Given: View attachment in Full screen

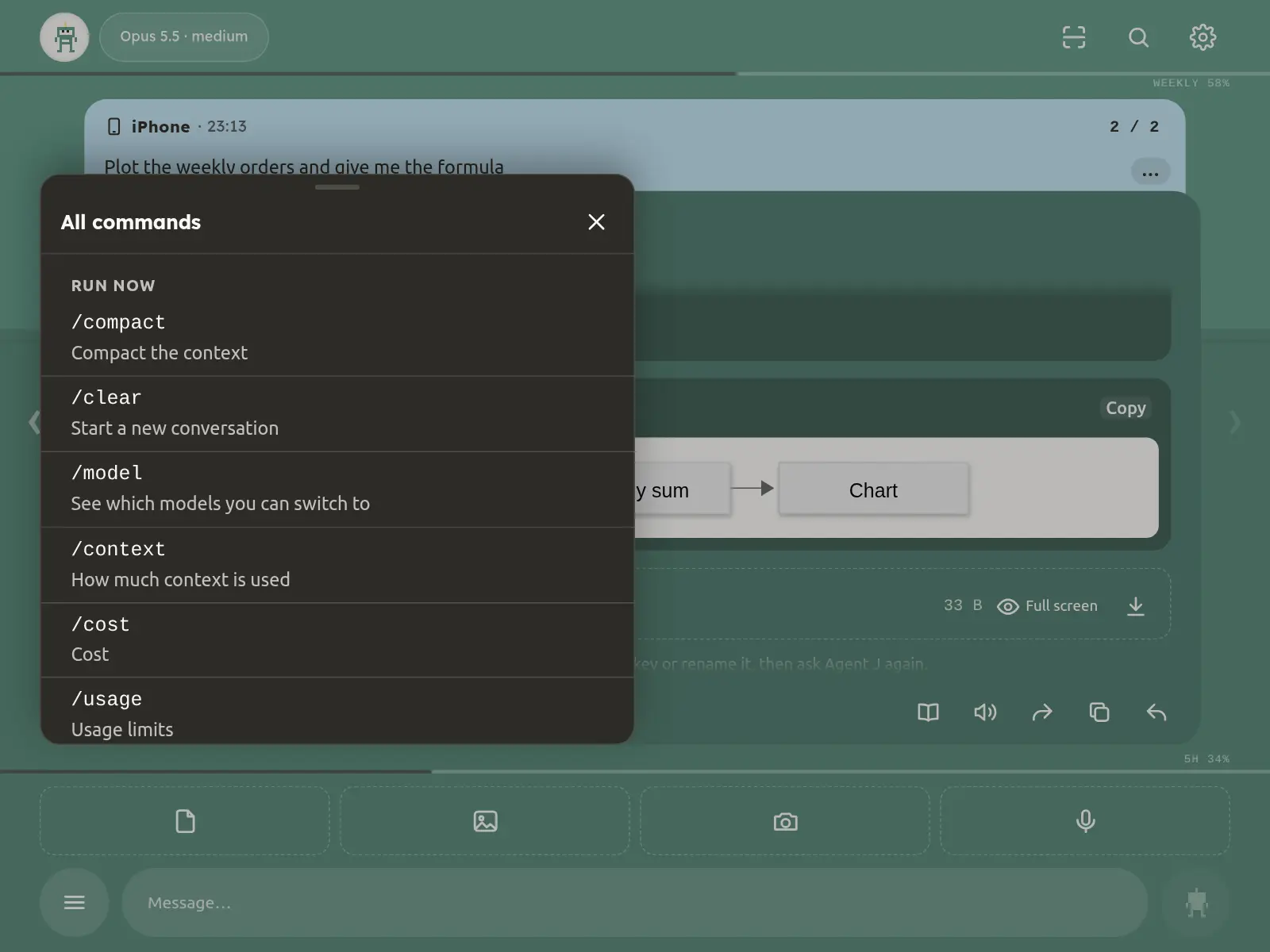Looking at the screenshot, I should click(x=1047, y=606).
